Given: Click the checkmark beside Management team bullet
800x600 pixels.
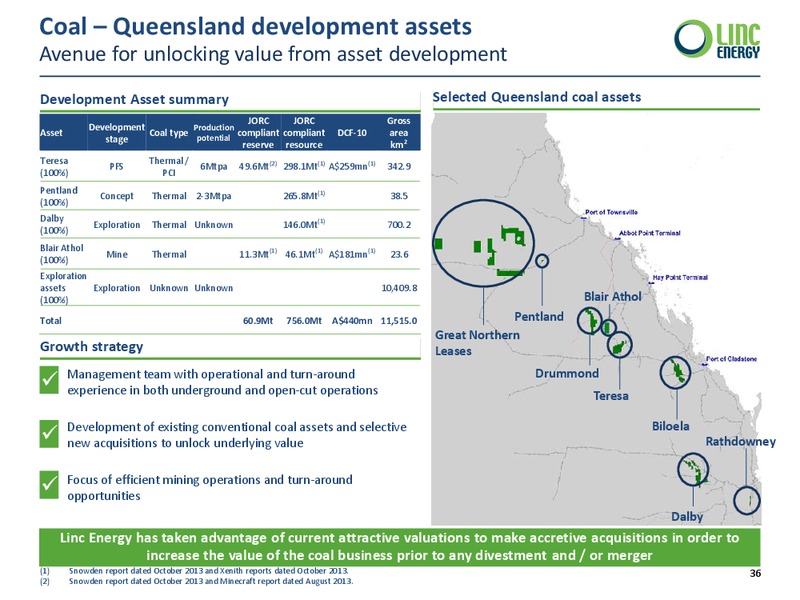Looking at the screenshot, I should (x=49, y=380).
